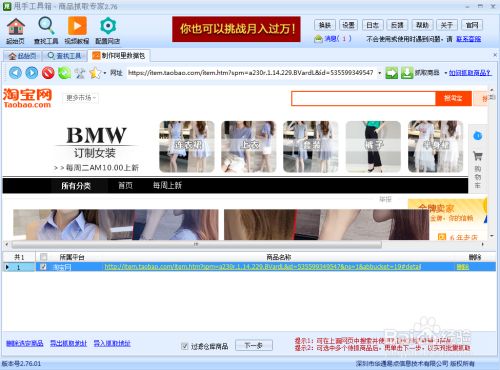The image size is (500, 370).
Task: Click the Taobao 淘宝网 logo
Action: tap(27, 98)
